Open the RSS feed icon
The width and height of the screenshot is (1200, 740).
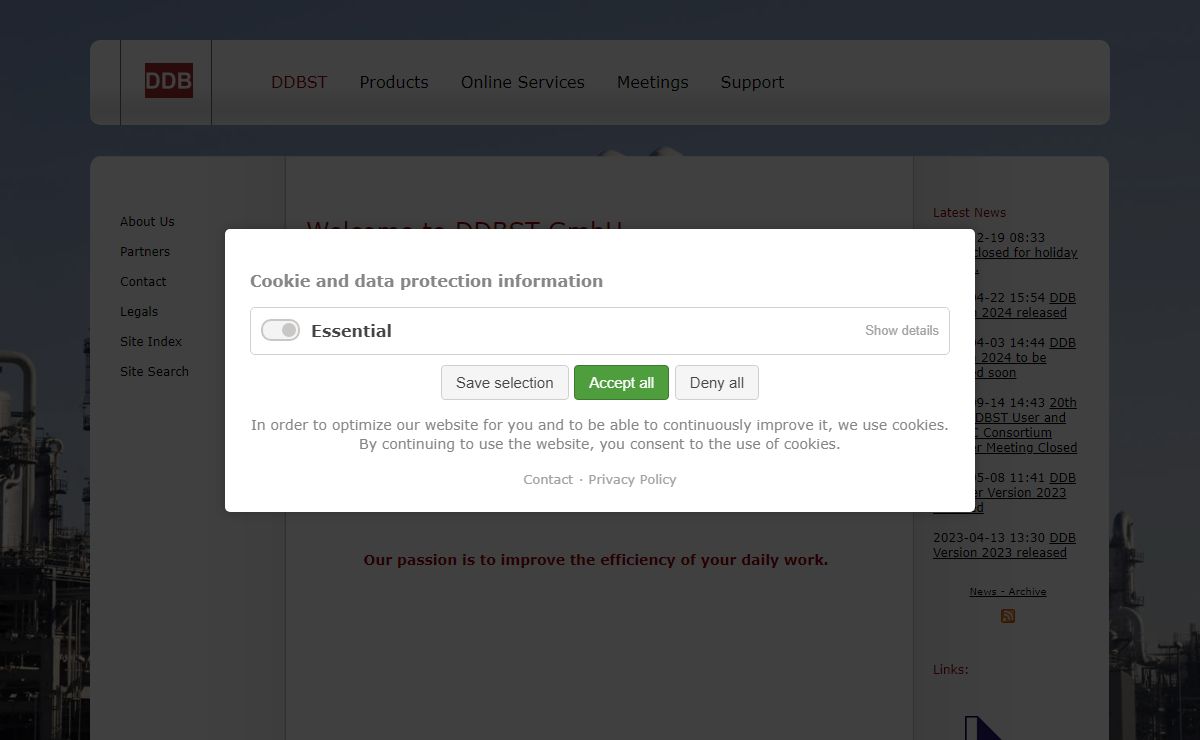point(1008,616)
